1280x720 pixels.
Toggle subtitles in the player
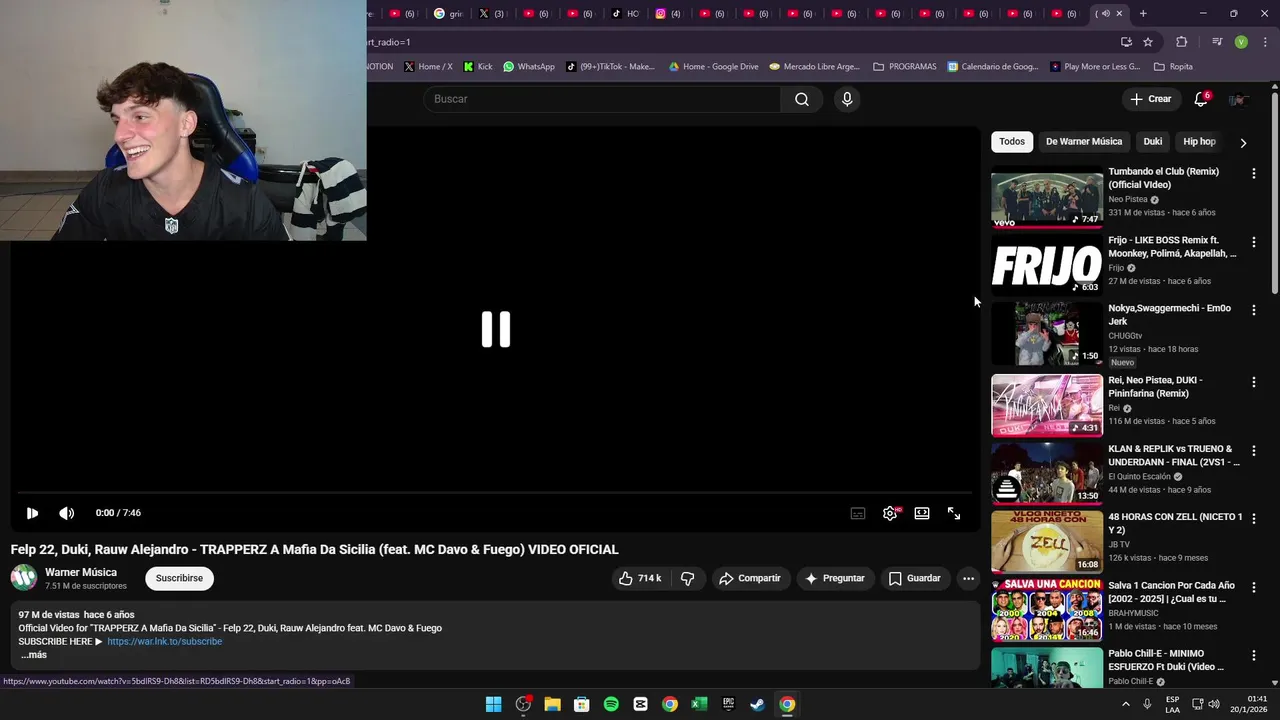(858, 513)
